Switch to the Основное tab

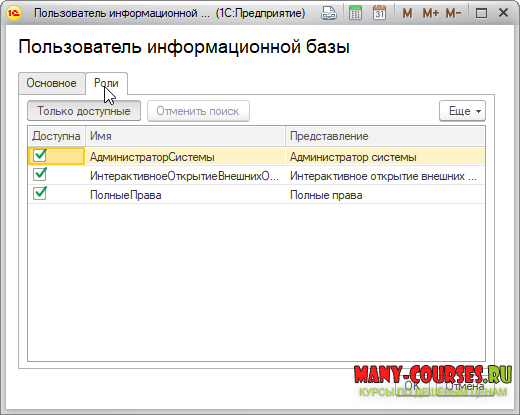(x=52, y=83)
